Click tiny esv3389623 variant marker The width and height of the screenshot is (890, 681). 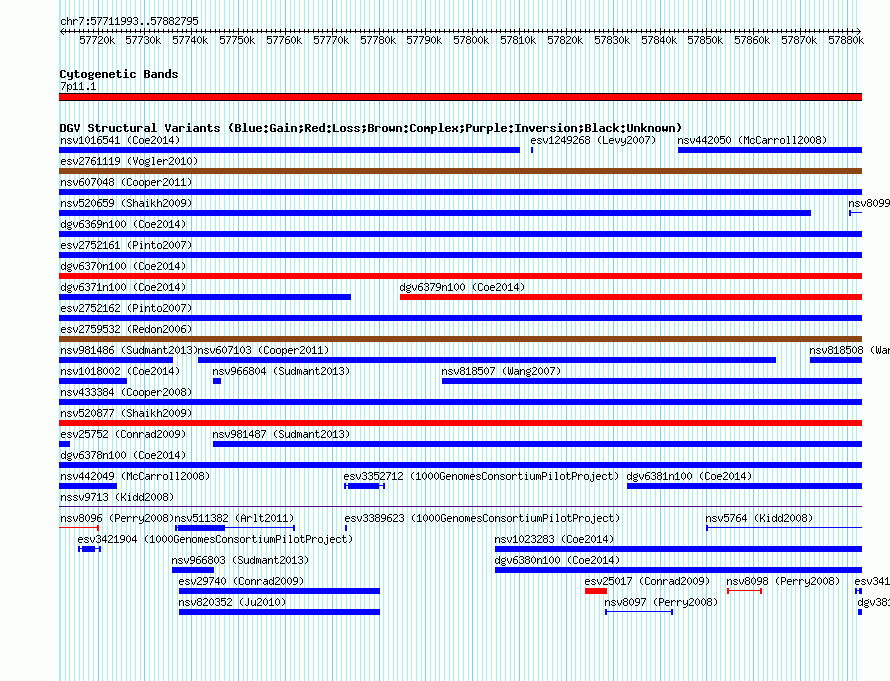point(346,528)
